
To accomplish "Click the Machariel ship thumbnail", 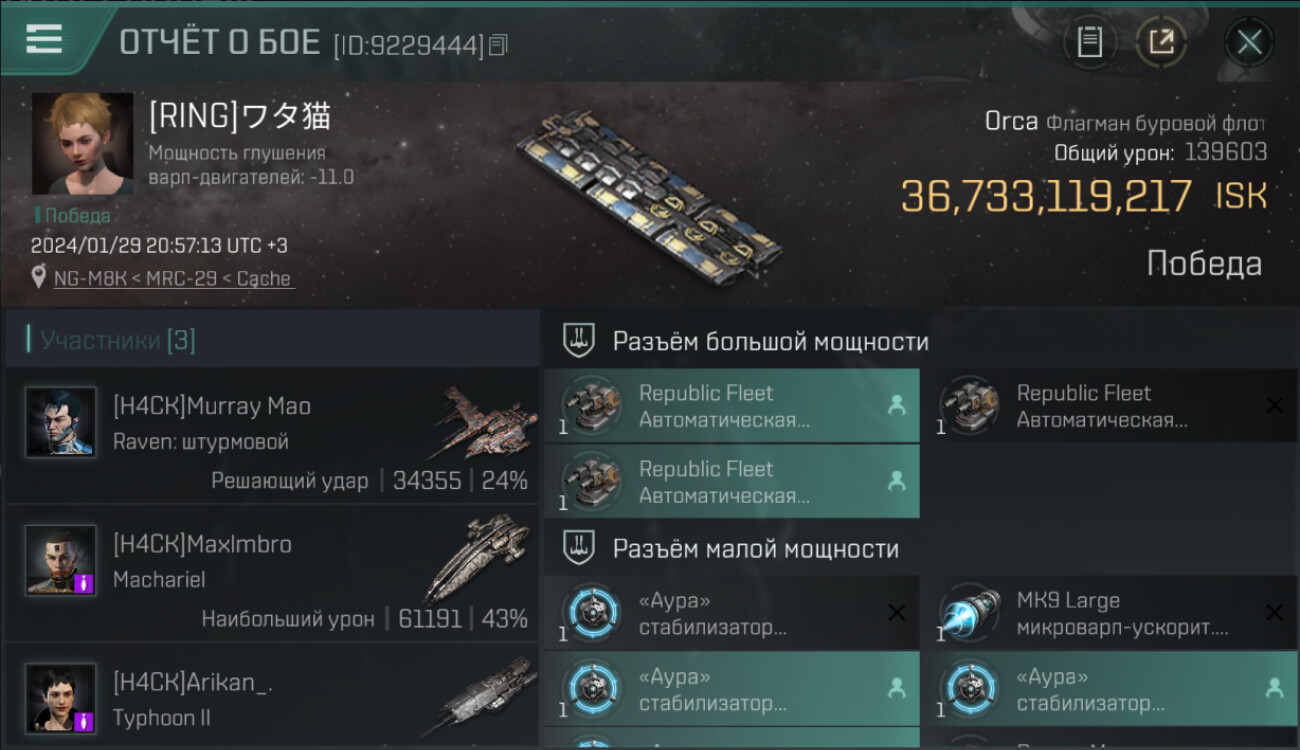I will [x=476, y=560].
